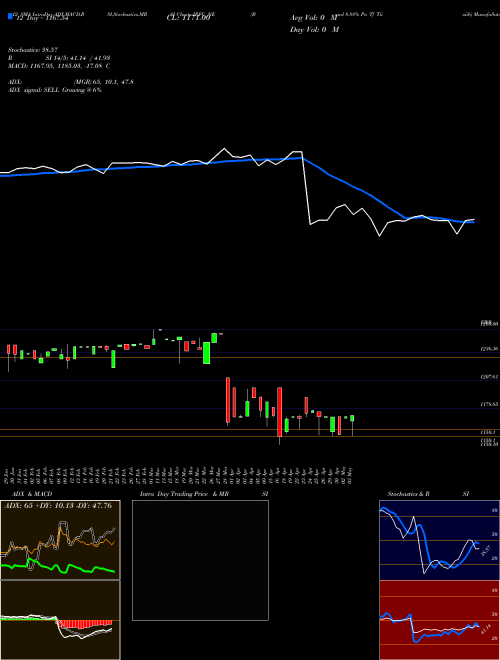
Task: Click the 'Intra Day Trading Price & MR' title
Action: [x=184, y=494]
